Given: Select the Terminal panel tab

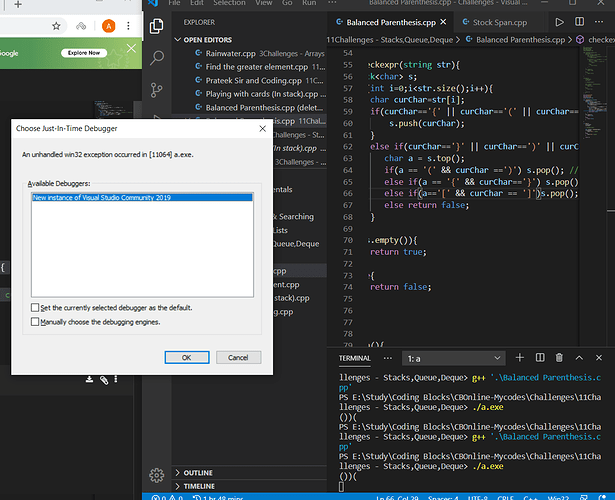Looking at the screenshot, I should [355, 358].
